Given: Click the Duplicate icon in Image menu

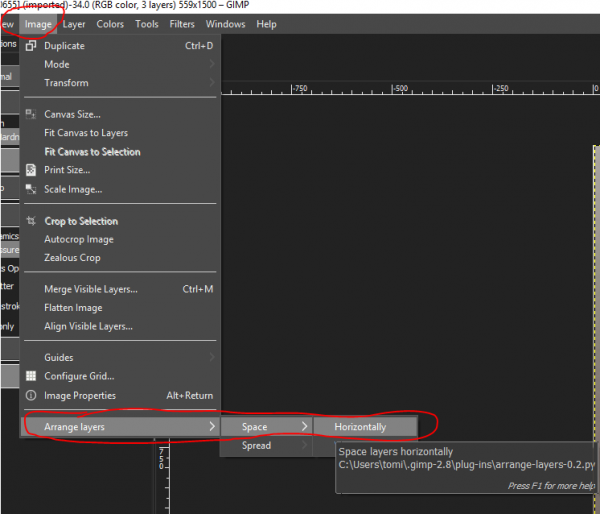Looking at the screenshot, I should [x=31, y=46].
